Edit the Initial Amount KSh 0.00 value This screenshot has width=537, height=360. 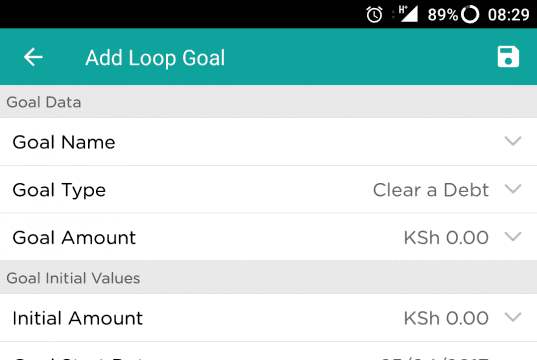[x=446, y=318]
